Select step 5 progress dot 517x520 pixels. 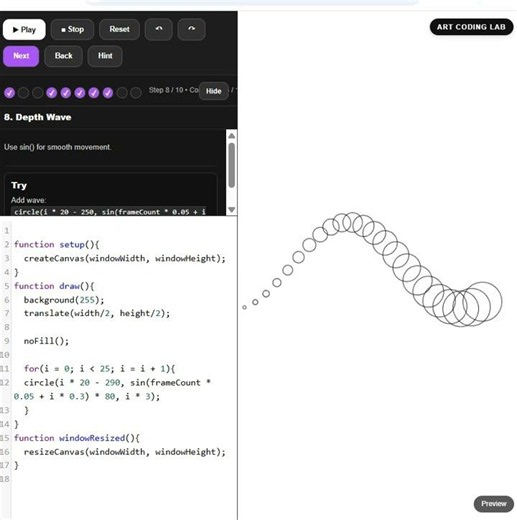tap(66, 93)
